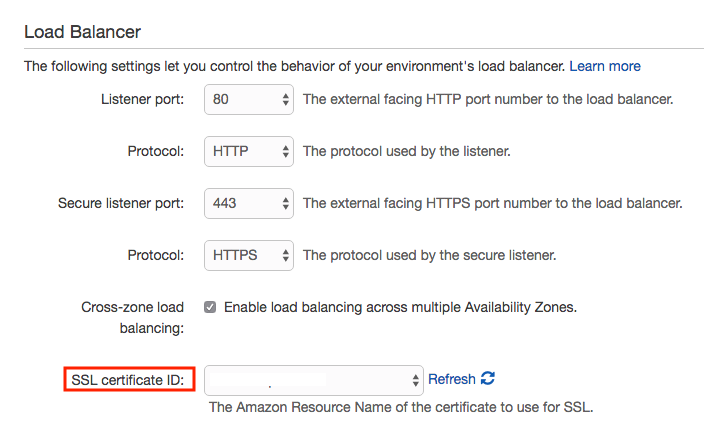Expand the Secure listener port 443 dropdown
The width and height of the screenshot is (704, 443).
click(x=249, y=203)
